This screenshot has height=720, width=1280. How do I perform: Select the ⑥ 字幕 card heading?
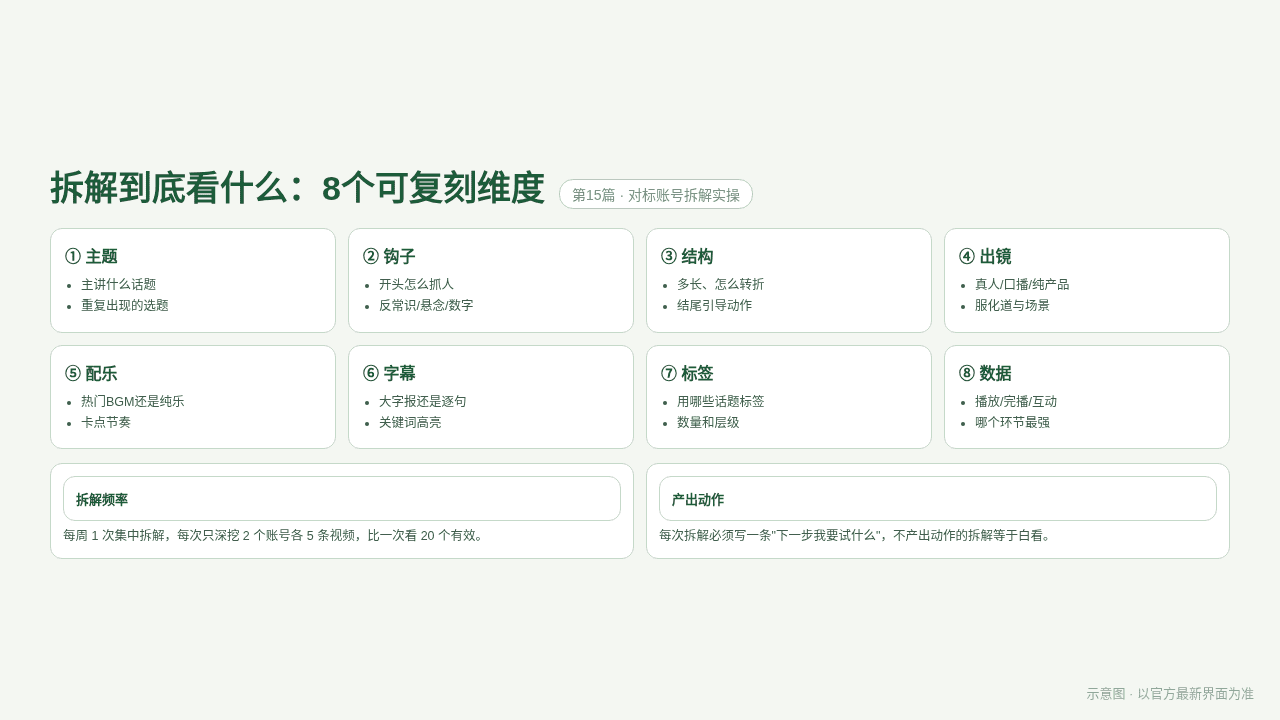click(x=389, y=373)
